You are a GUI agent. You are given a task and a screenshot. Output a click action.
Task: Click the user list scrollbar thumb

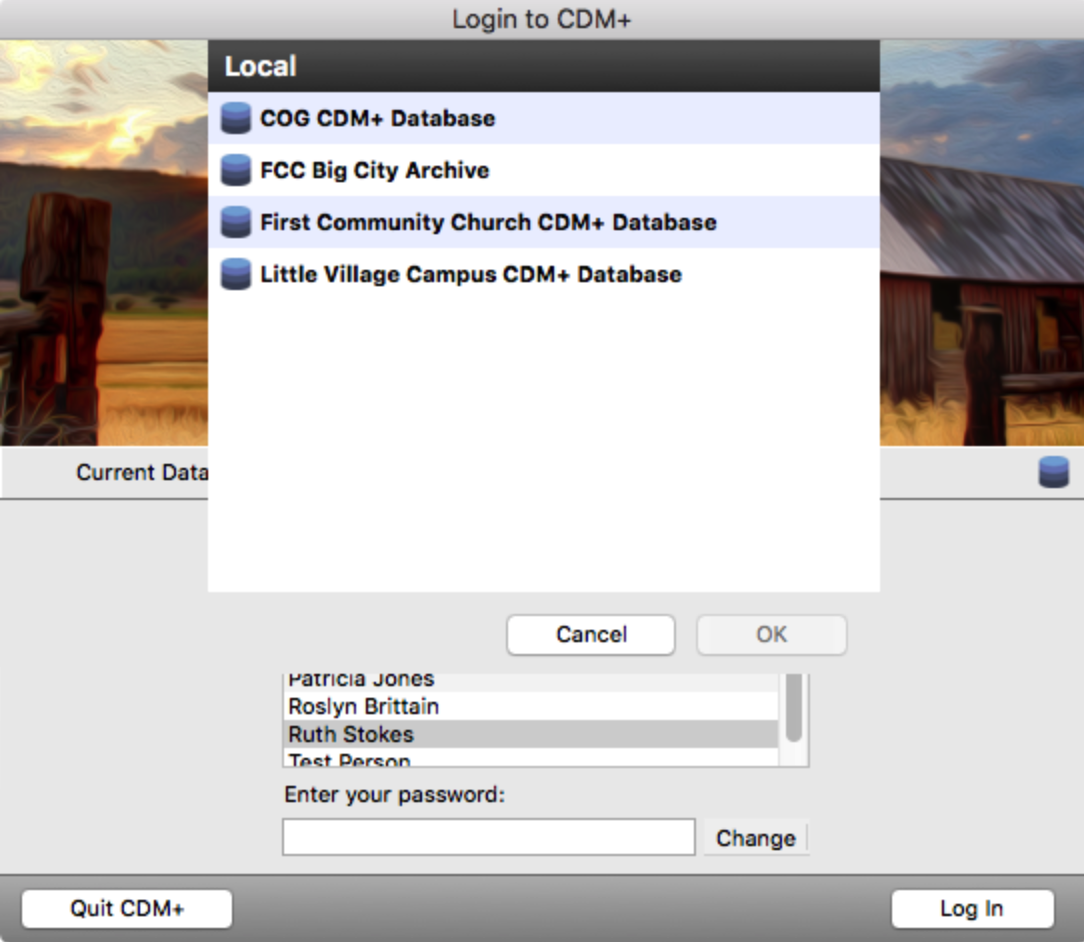pyautogui.click(x=793, y=708)
